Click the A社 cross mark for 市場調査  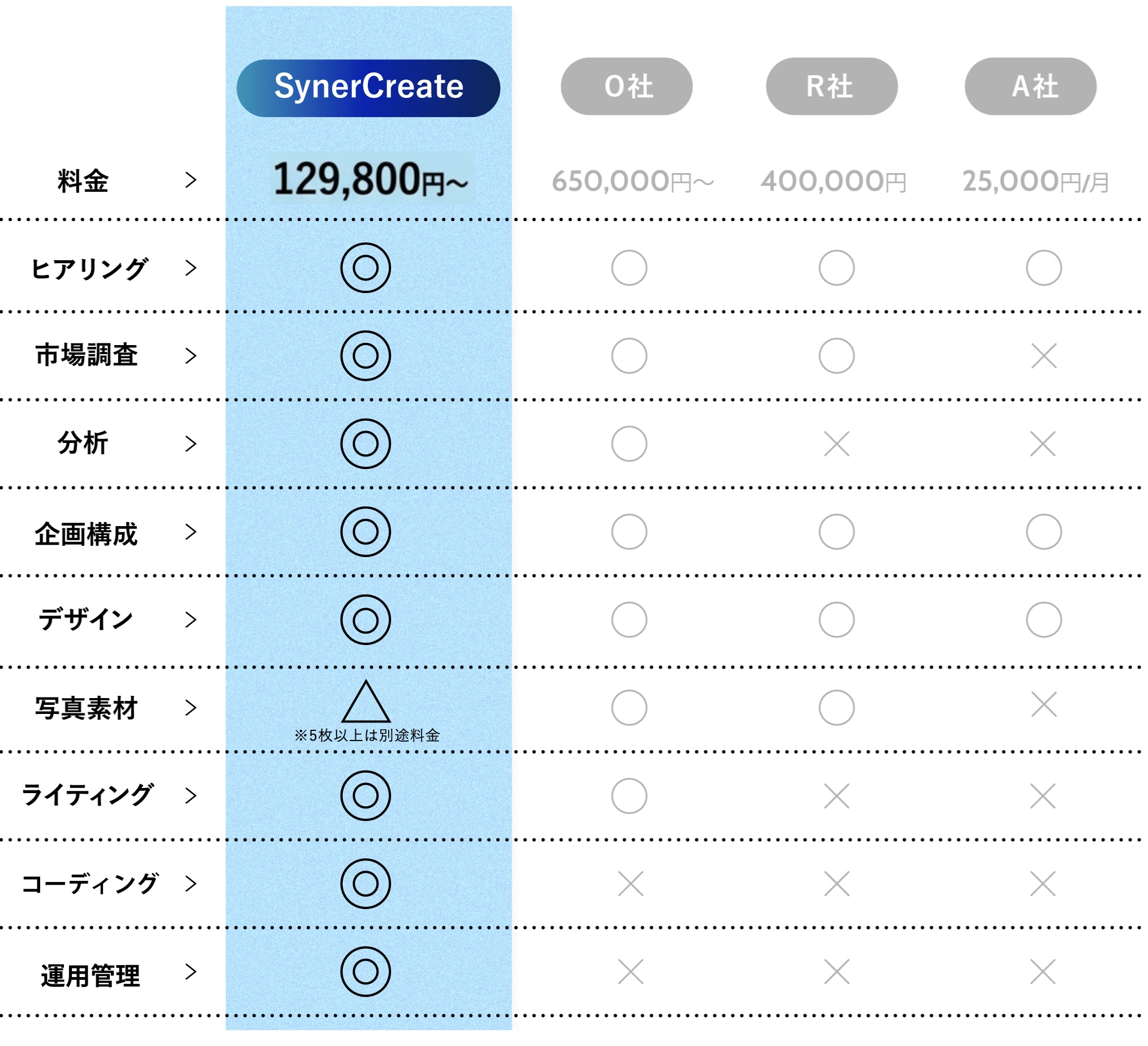point(1044,356)
